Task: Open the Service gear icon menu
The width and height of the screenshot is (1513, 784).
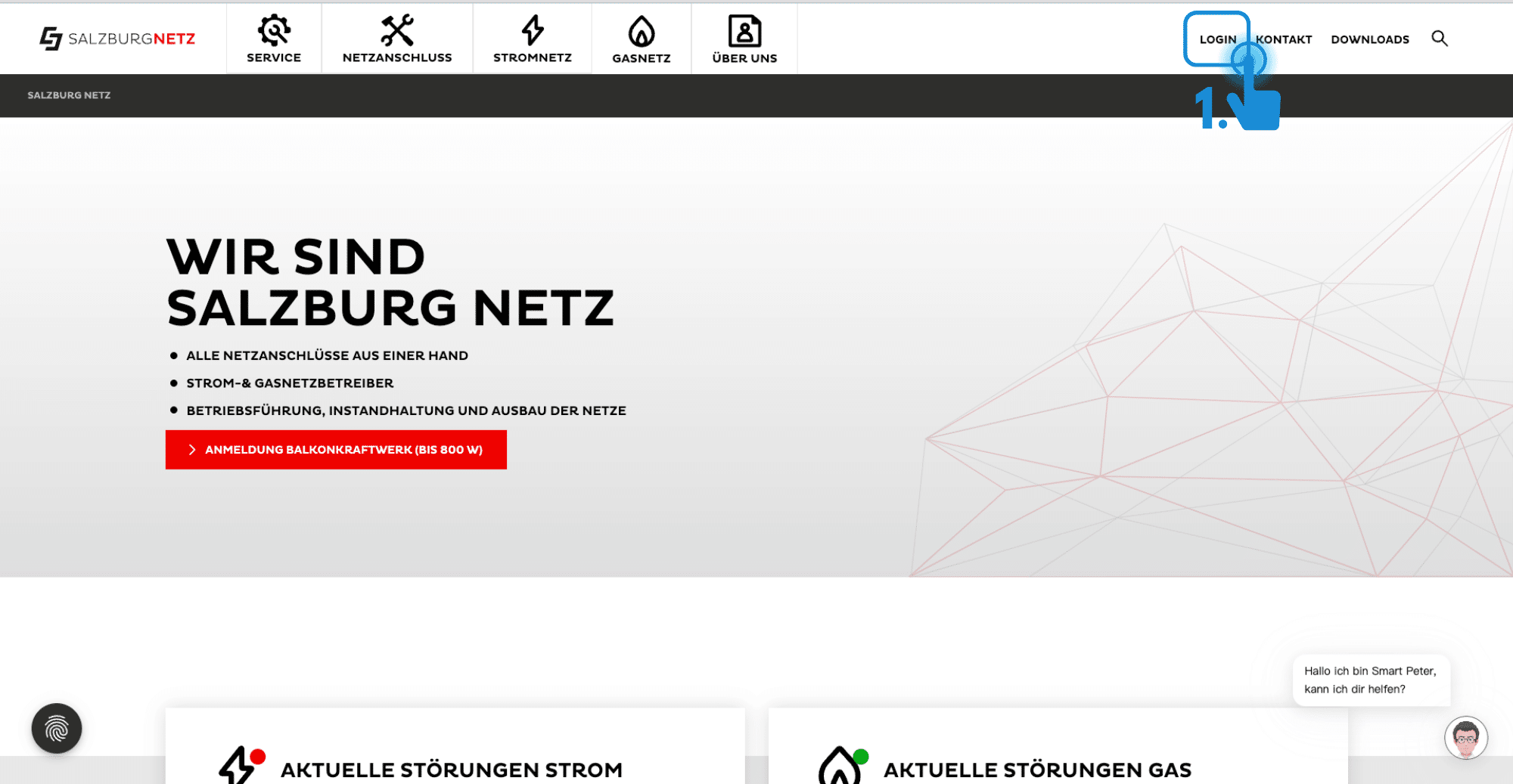Action: click(274, 30)
